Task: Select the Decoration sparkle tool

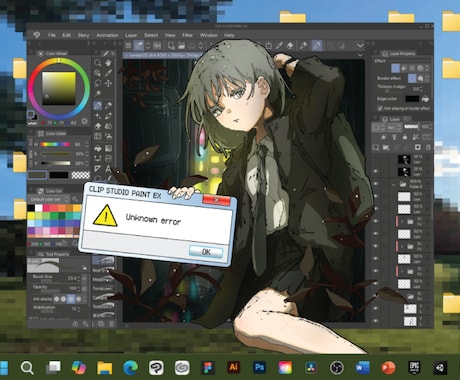Action: click(x=98, y=116)
